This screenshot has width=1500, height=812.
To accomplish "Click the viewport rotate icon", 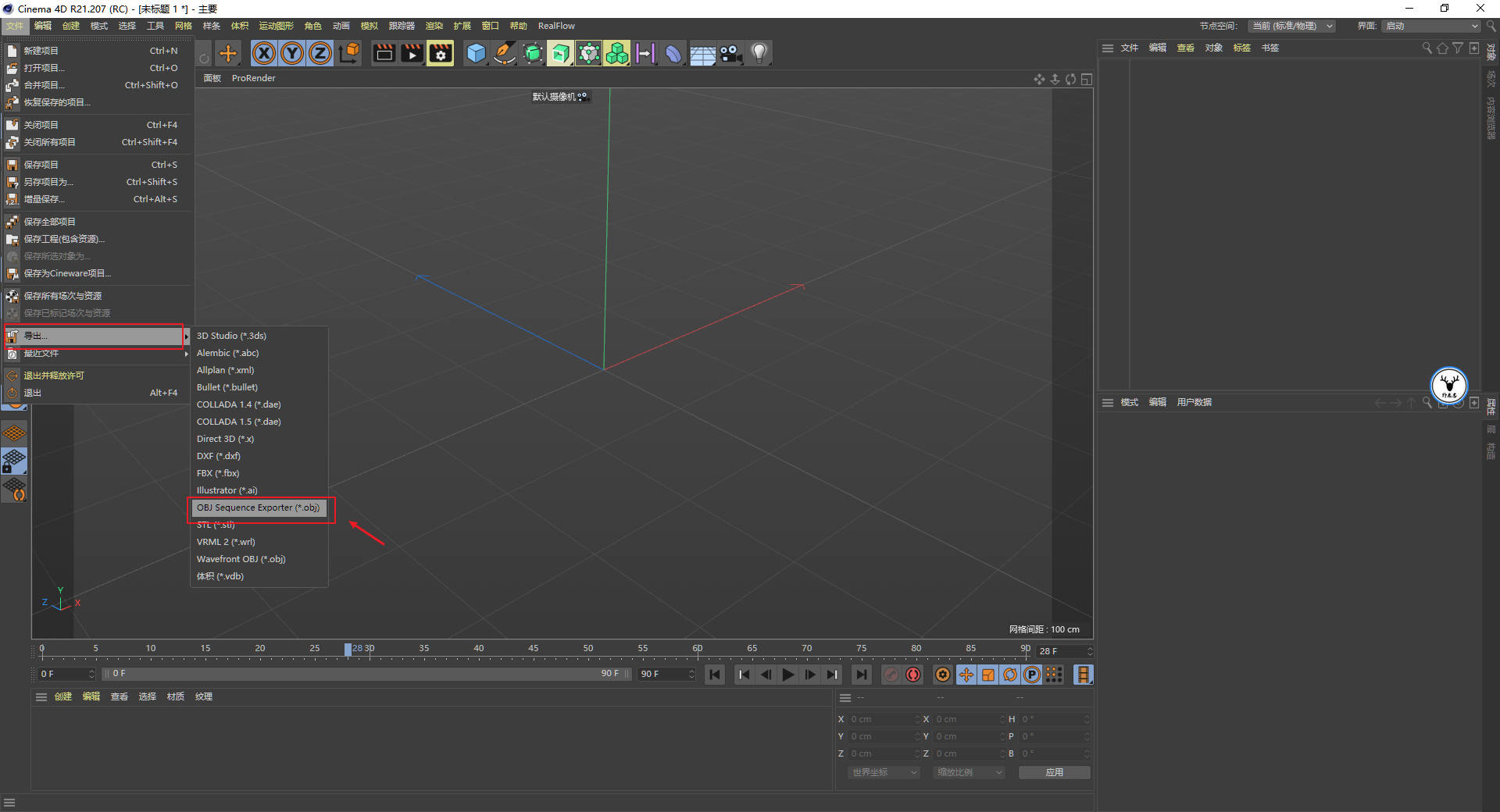I will point(1070,79).
